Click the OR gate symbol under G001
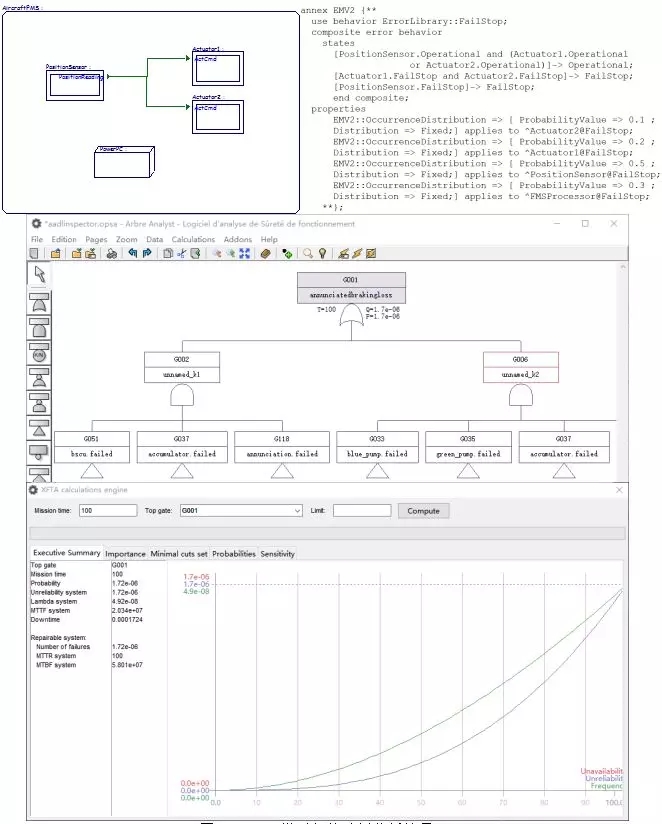 click(351, 317)
